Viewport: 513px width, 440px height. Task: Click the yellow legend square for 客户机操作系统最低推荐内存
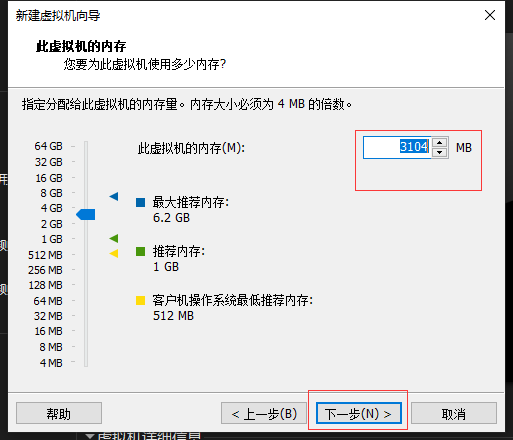click(140, 300)
